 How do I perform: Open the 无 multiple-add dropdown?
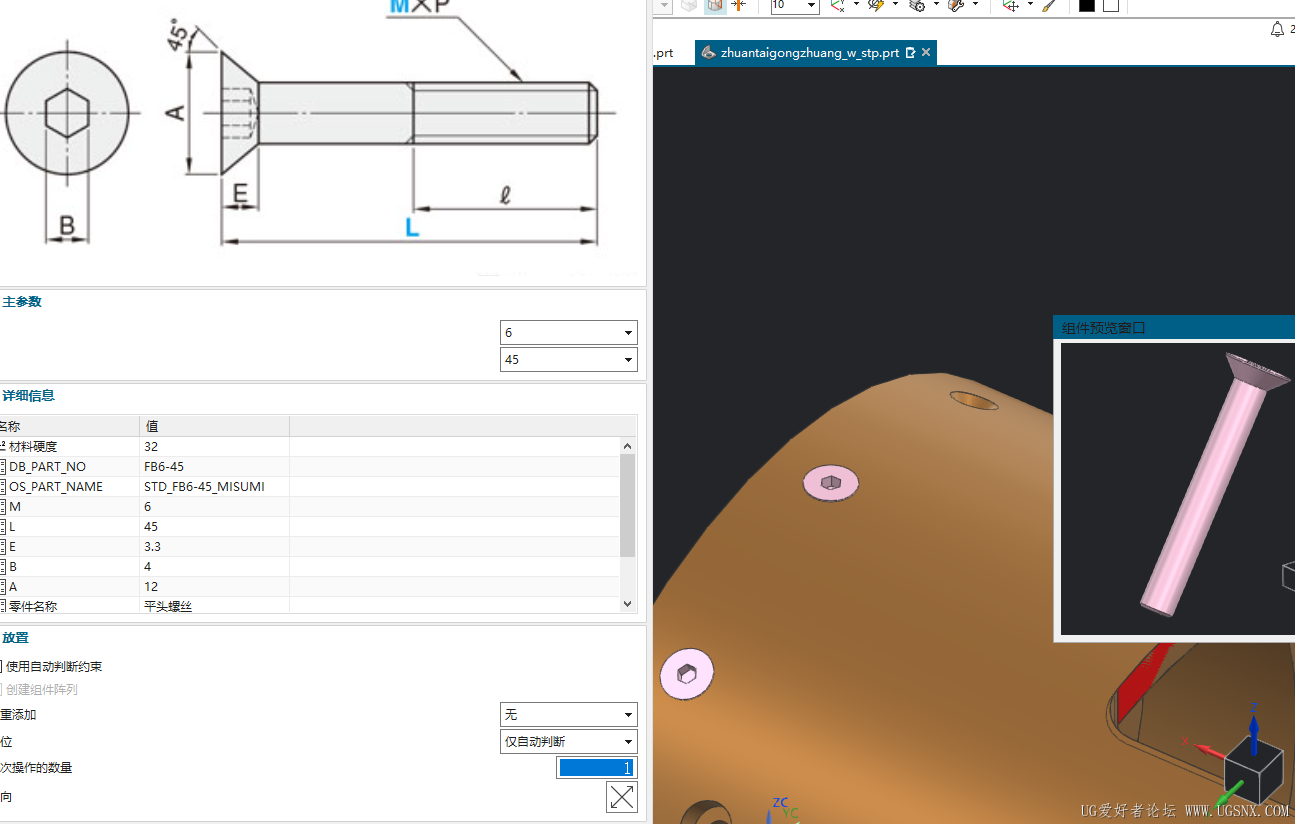568,715
